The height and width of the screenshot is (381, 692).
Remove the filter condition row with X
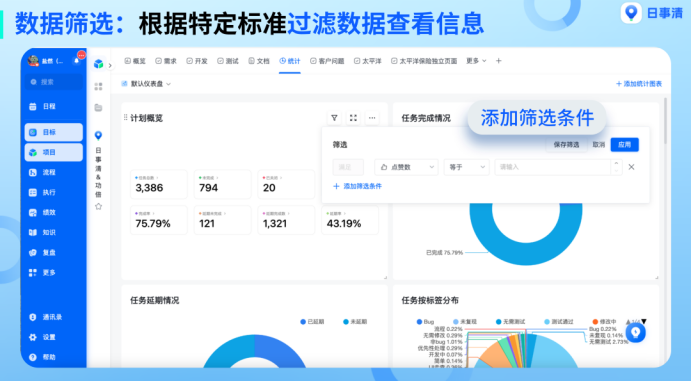click(x=632, y=167)
